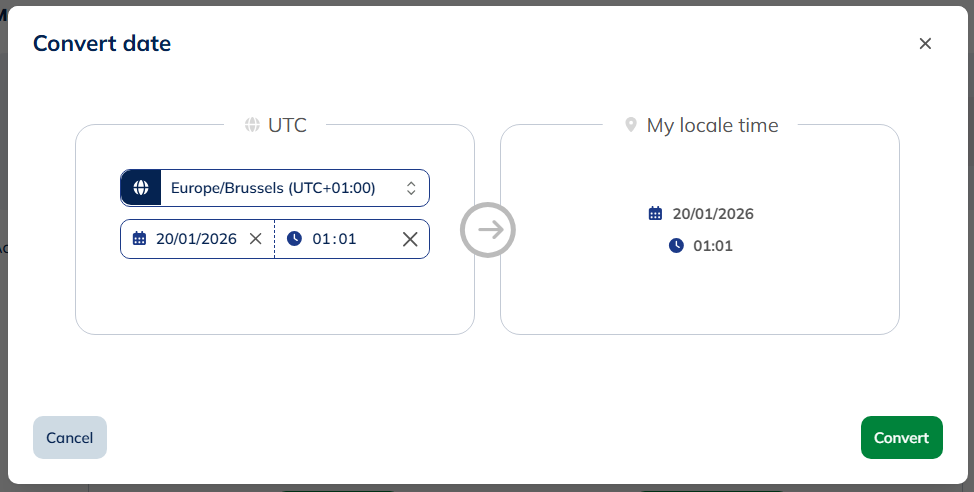Viewport: 974px width, 492px height.
Task: Expand timezone list using up-down chevrons
Action: 410,188
